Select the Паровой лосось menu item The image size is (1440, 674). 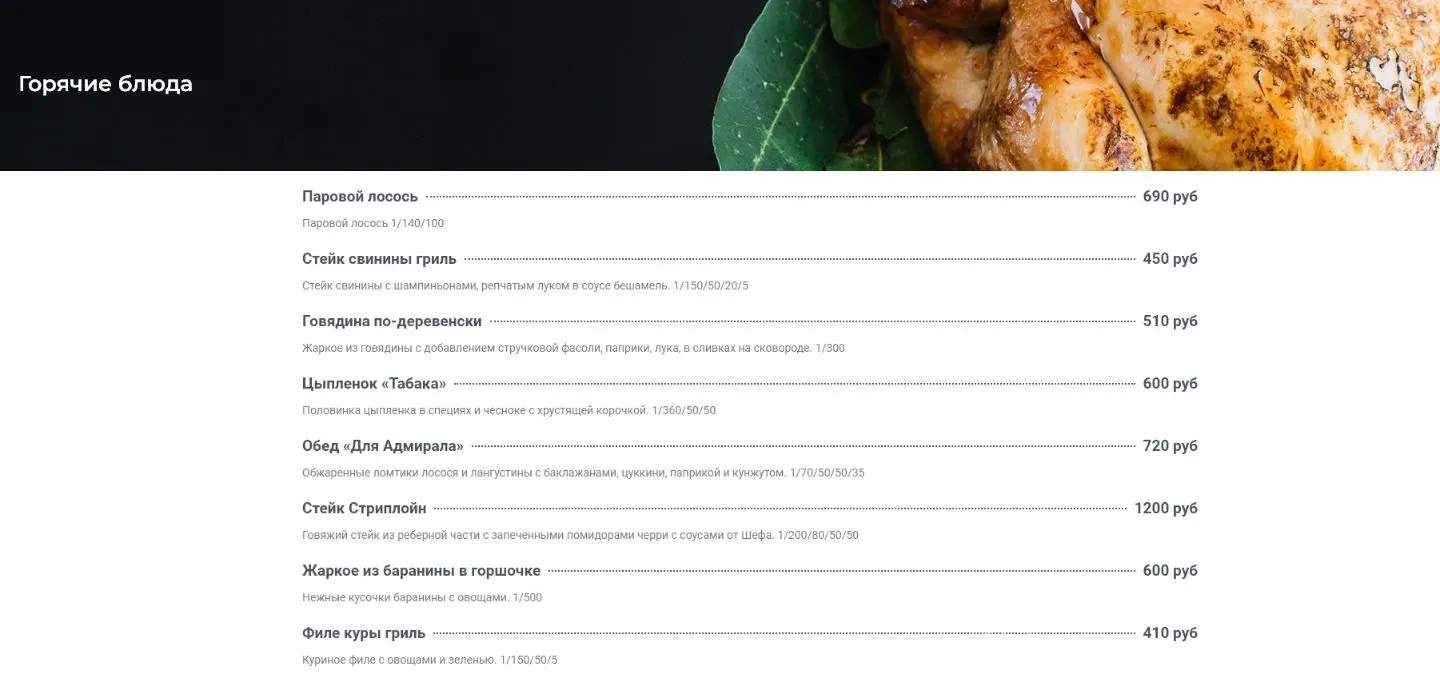point(360,197)
